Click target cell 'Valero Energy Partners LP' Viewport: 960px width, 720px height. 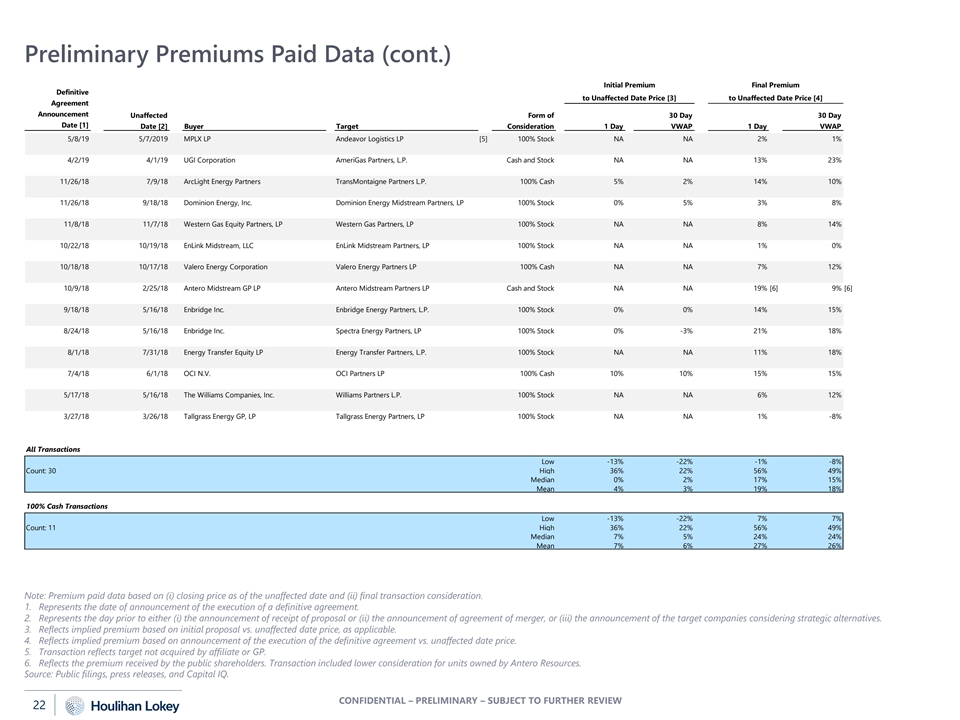[x=376, y=267]
